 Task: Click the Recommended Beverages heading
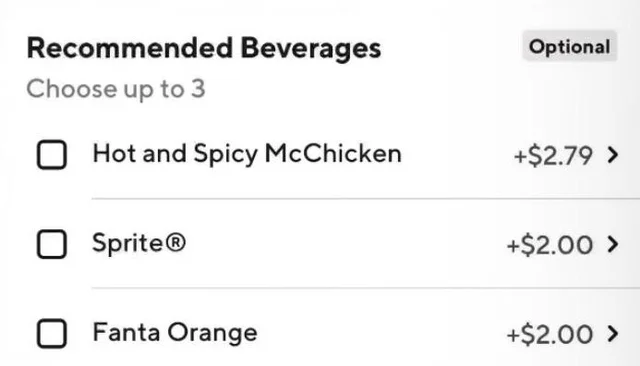point(204,48)
